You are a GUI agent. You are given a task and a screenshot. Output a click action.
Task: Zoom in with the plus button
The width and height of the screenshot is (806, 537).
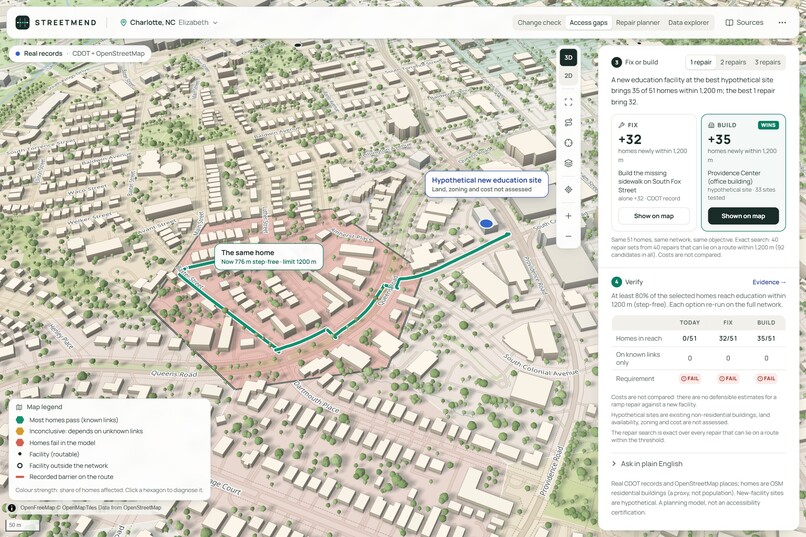(x=568, y=216)
